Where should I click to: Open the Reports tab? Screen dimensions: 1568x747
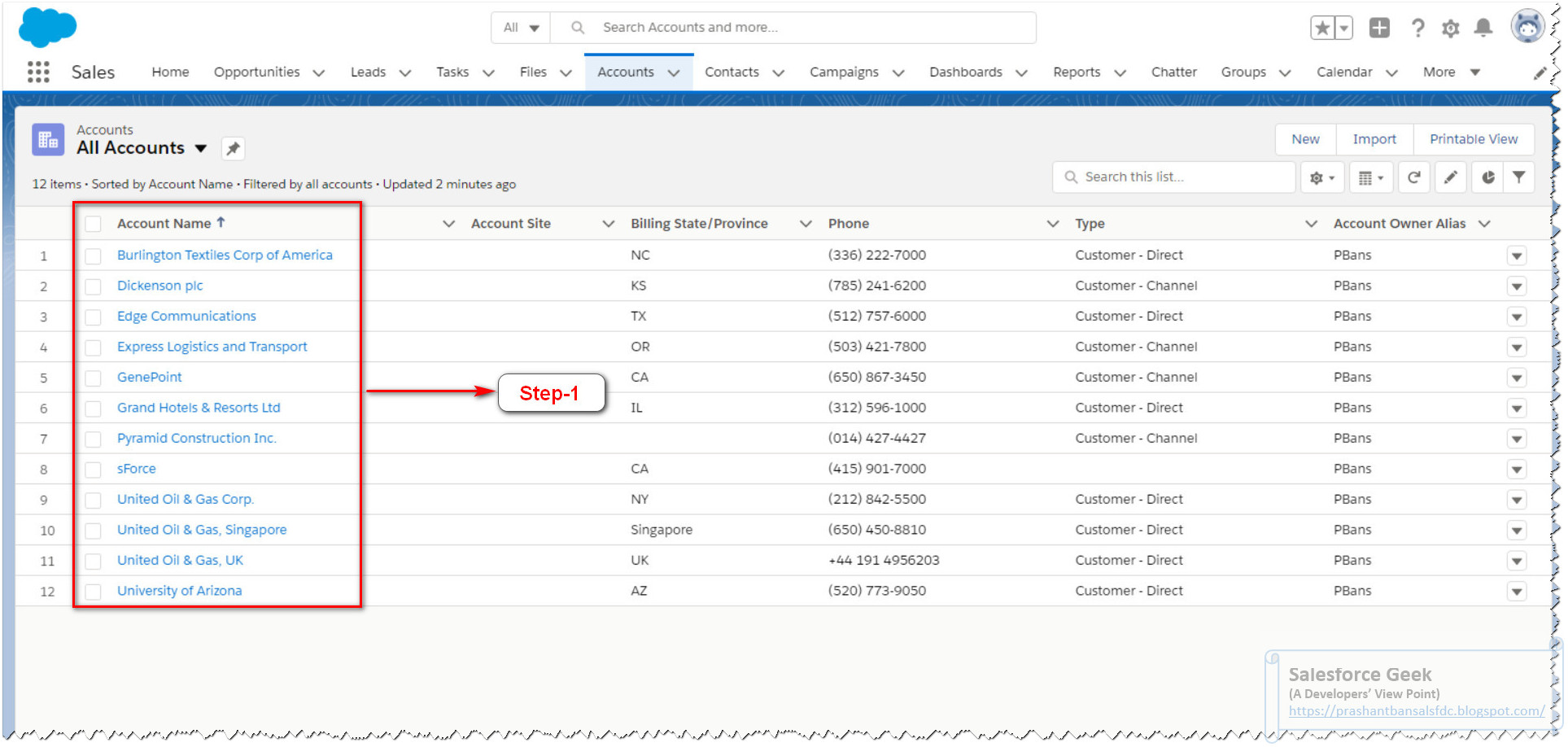1077,72
